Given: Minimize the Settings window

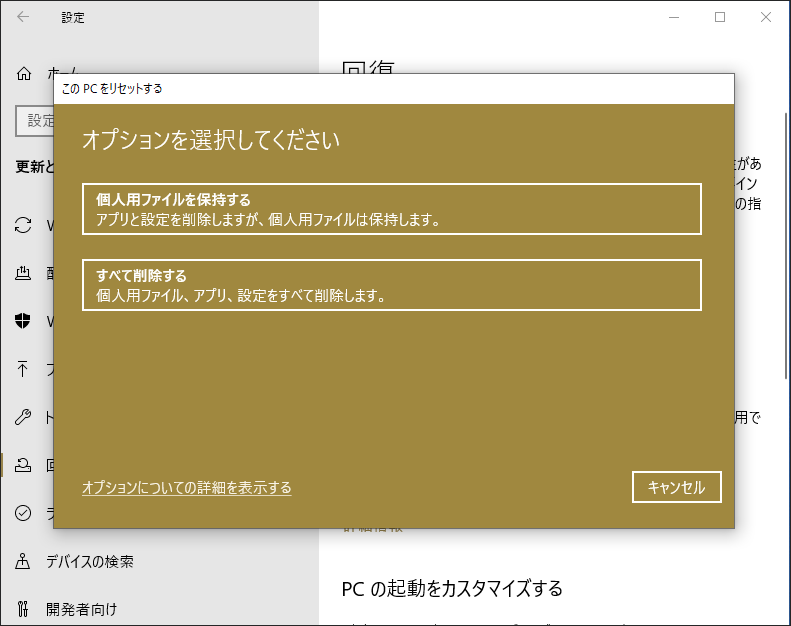Looking at the screenshot, I should (674, 17).
